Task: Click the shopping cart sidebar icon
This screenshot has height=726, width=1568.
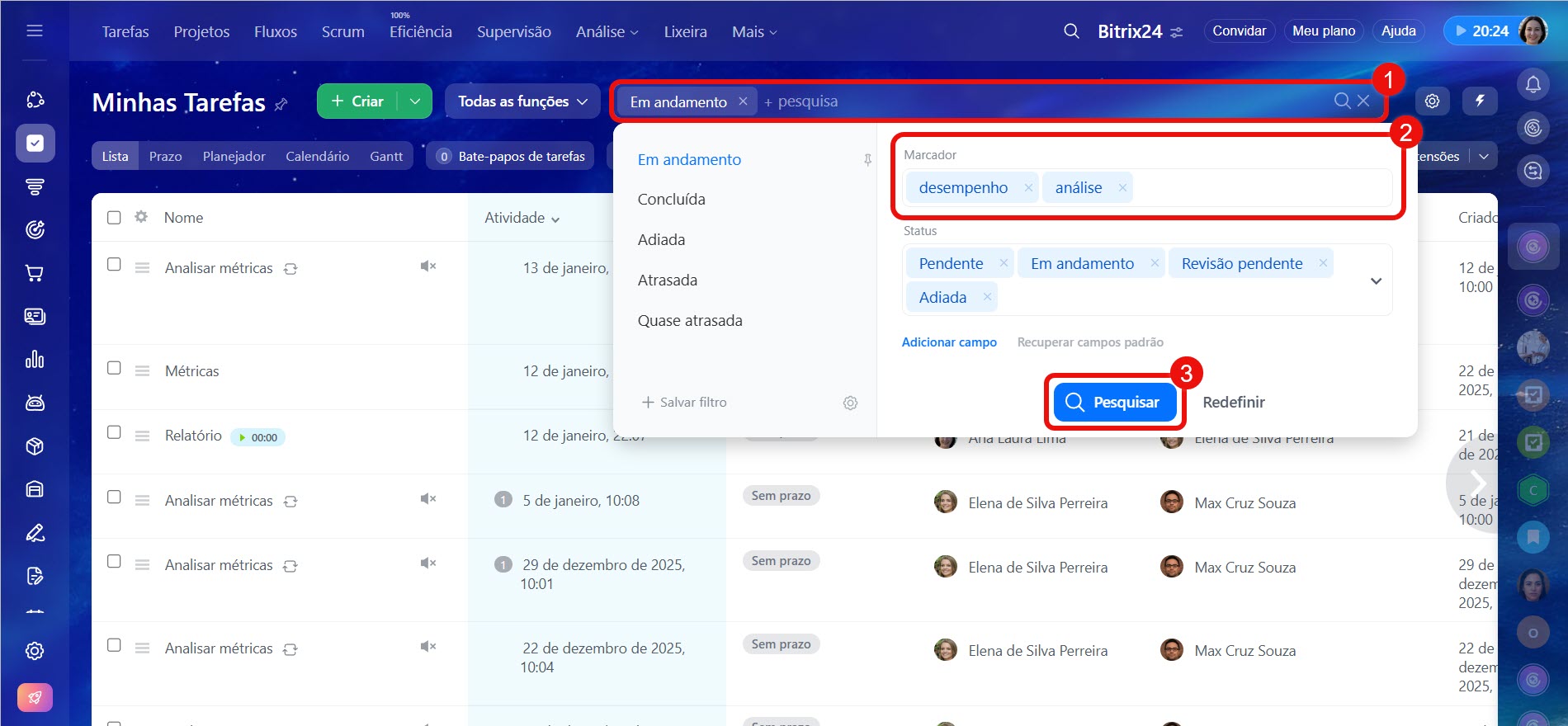Action: point(35,273)
